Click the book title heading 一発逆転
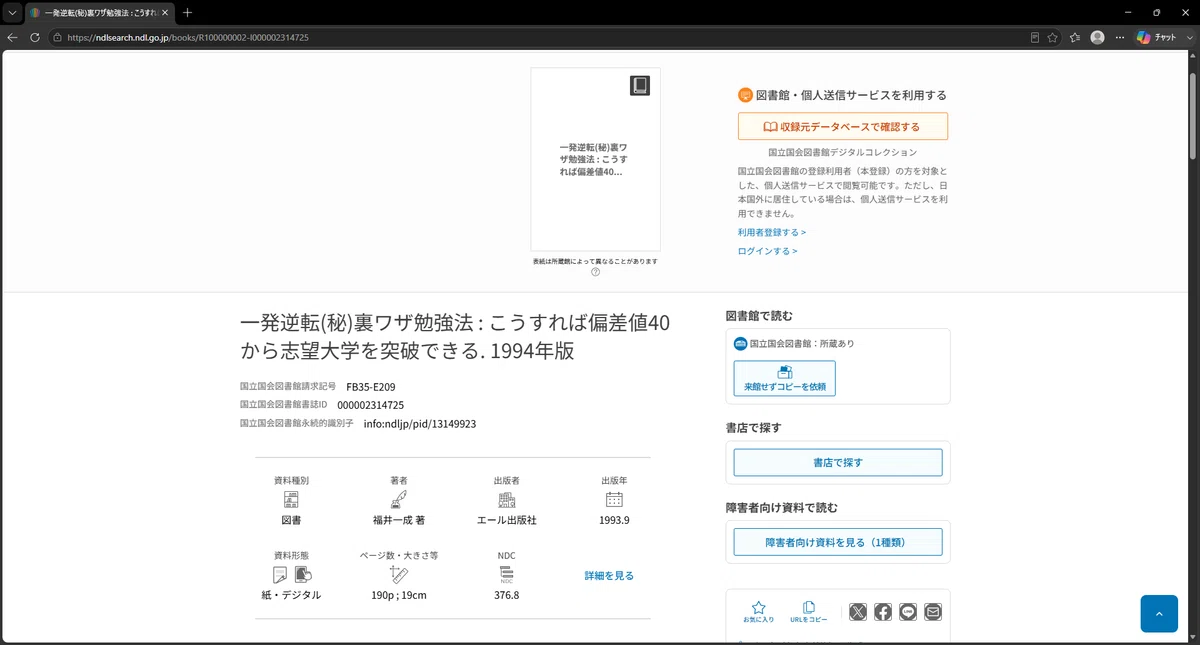This screenshot has height=645, width=1200. [x=455, y=337]
